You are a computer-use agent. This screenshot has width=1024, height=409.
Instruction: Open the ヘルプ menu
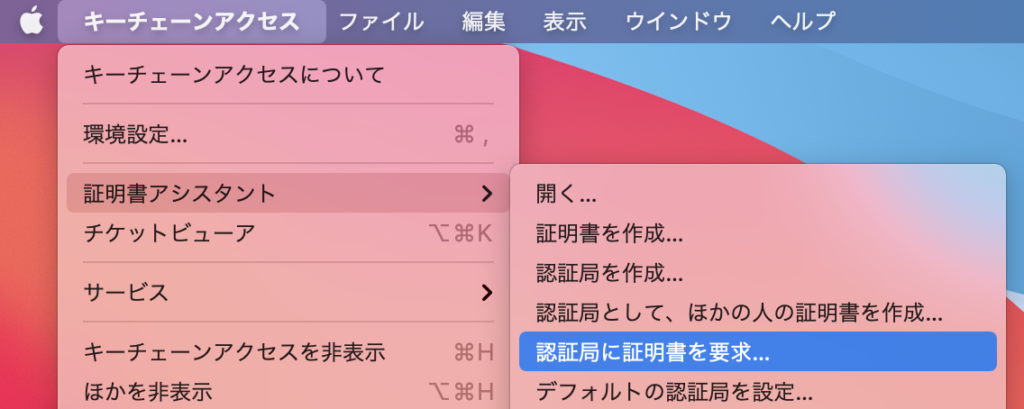pyautogui.click(x=803, y=20)
